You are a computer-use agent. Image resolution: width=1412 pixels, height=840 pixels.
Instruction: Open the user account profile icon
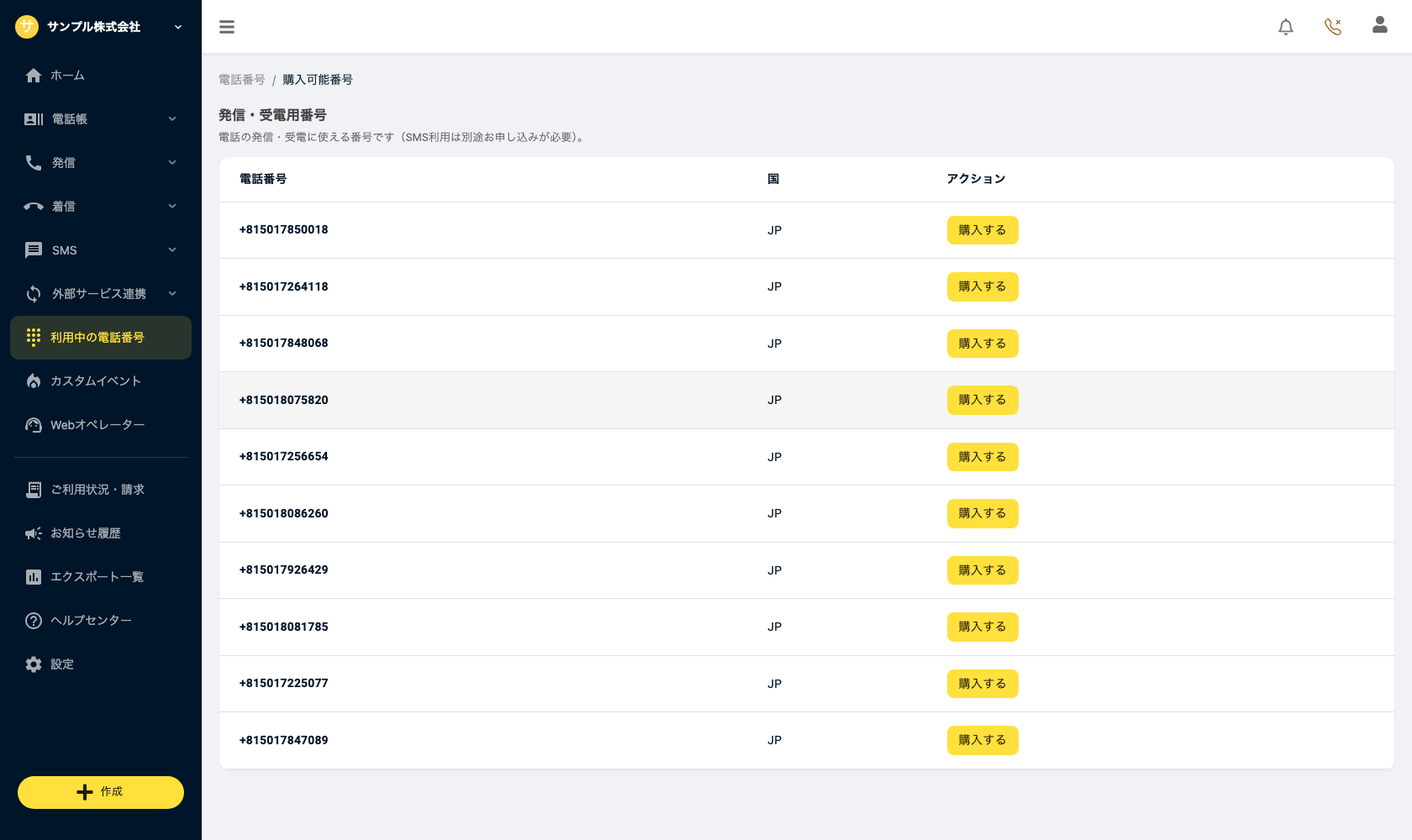(1380, 25)
